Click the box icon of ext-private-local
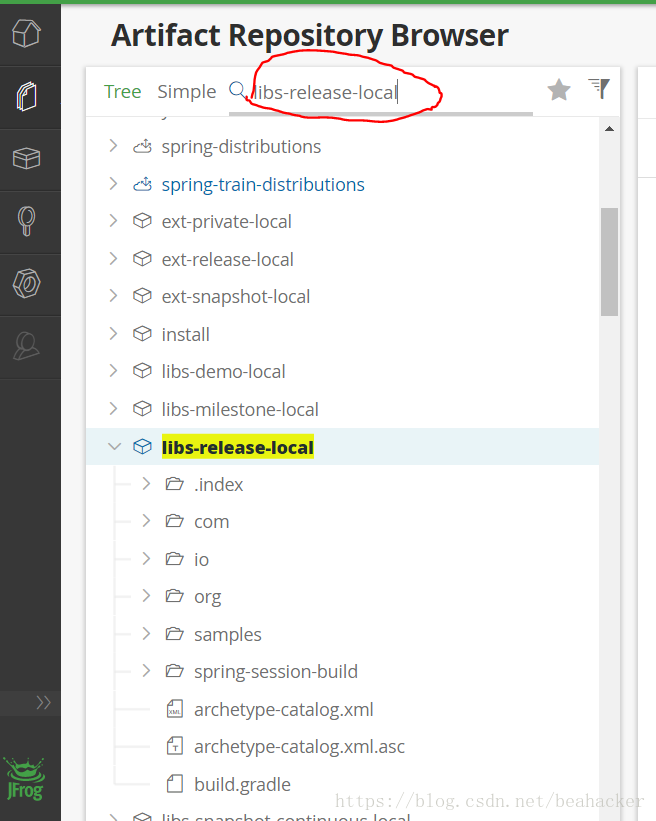Screen dimensions: 656x821 click(142, 221)
